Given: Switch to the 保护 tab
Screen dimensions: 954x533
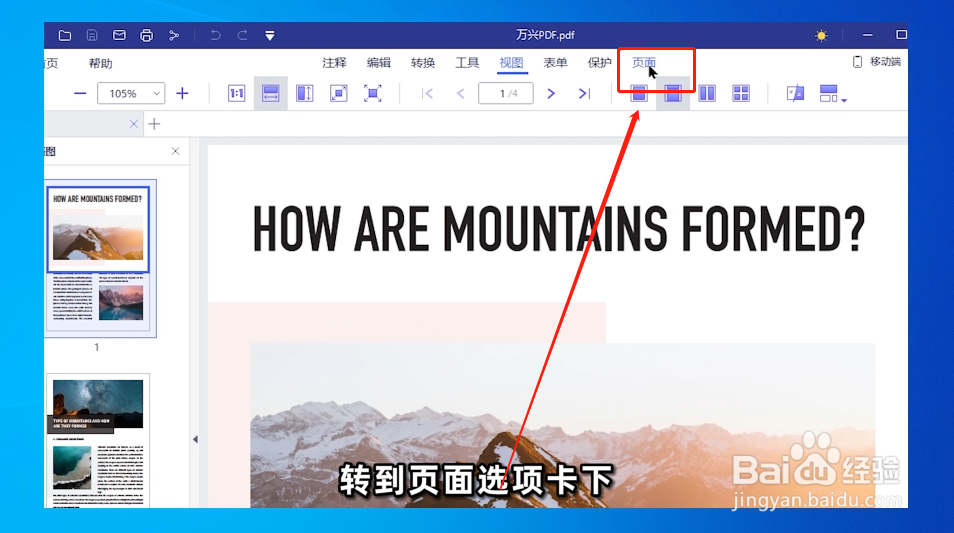Looking at the screenshot, I should (599, 63).
